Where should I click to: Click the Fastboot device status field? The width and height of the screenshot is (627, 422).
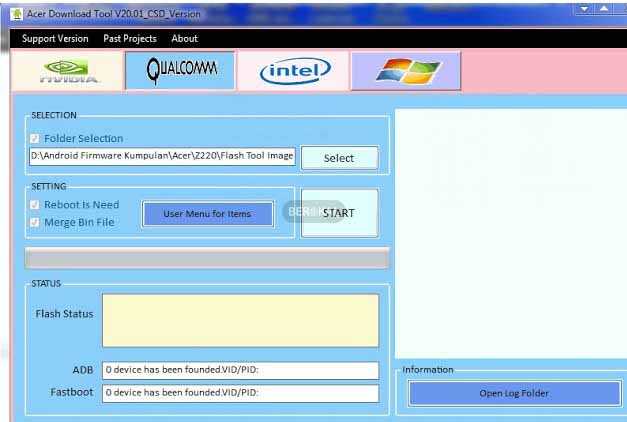240,393
